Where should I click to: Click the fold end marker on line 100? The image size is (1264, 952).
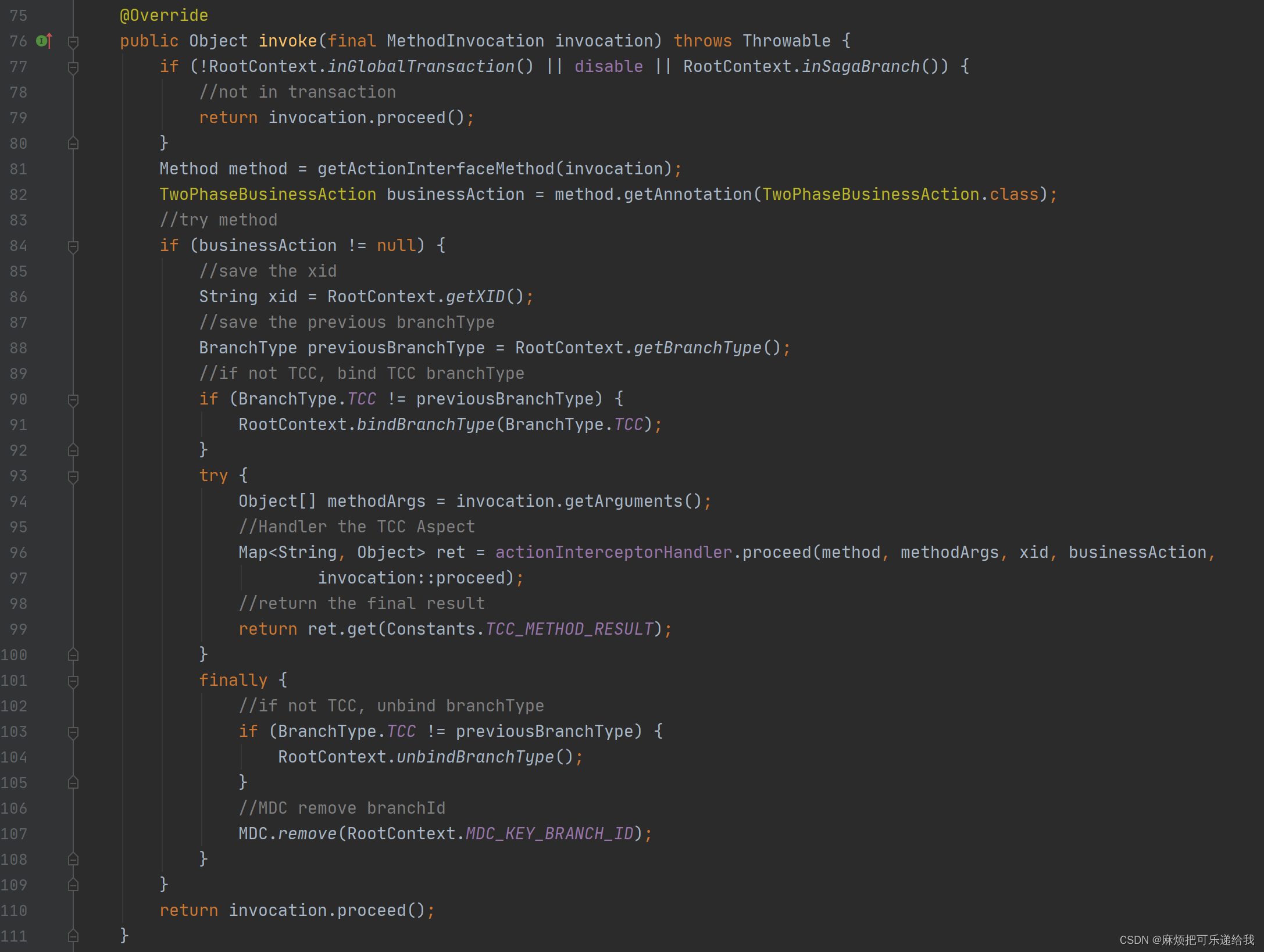(73, 654)
